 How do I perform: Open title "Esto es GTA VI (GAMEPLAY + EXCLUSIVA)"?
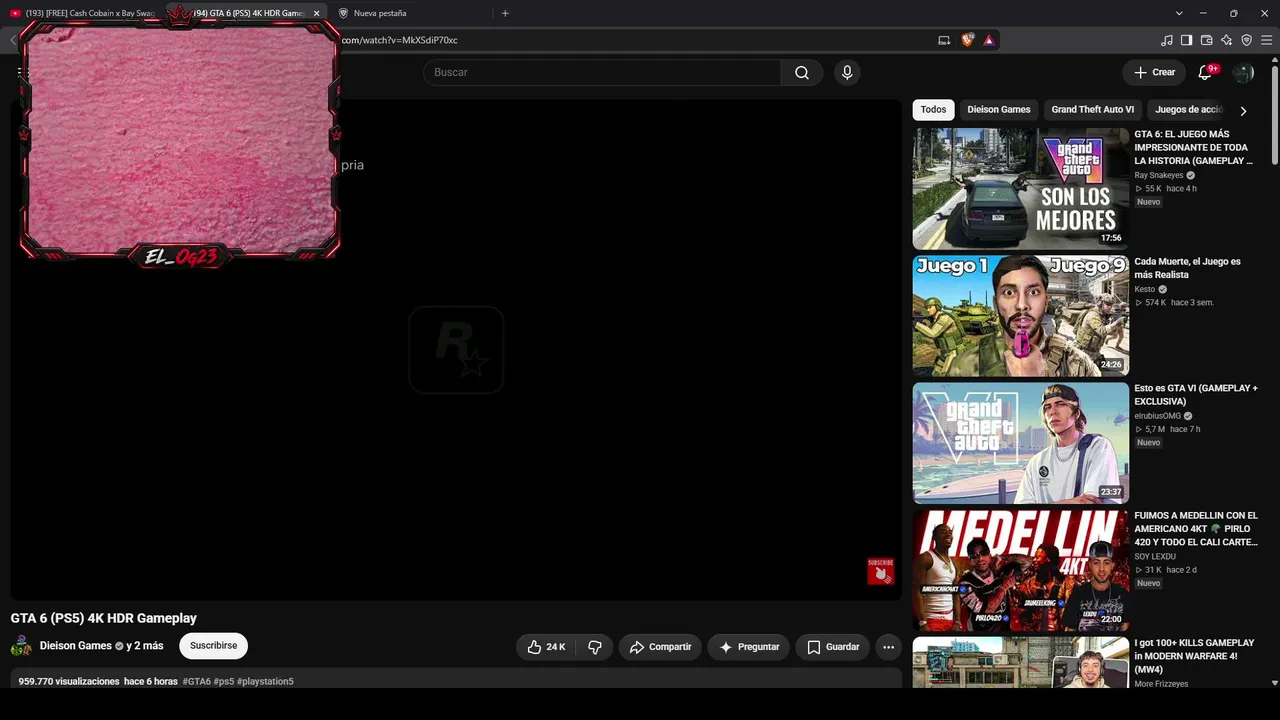[x=1196, y=395]
